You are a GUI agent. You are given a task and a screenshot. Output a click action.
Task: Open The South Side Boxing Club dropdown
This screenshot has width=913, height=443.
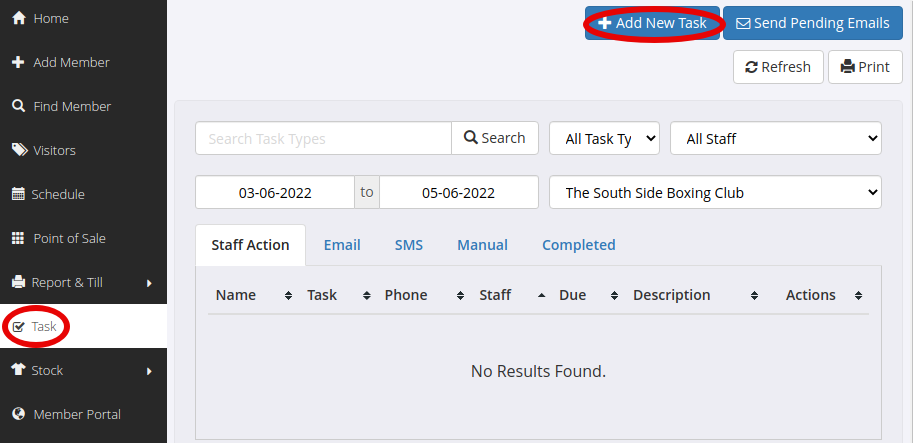click(x=715, y=192)
